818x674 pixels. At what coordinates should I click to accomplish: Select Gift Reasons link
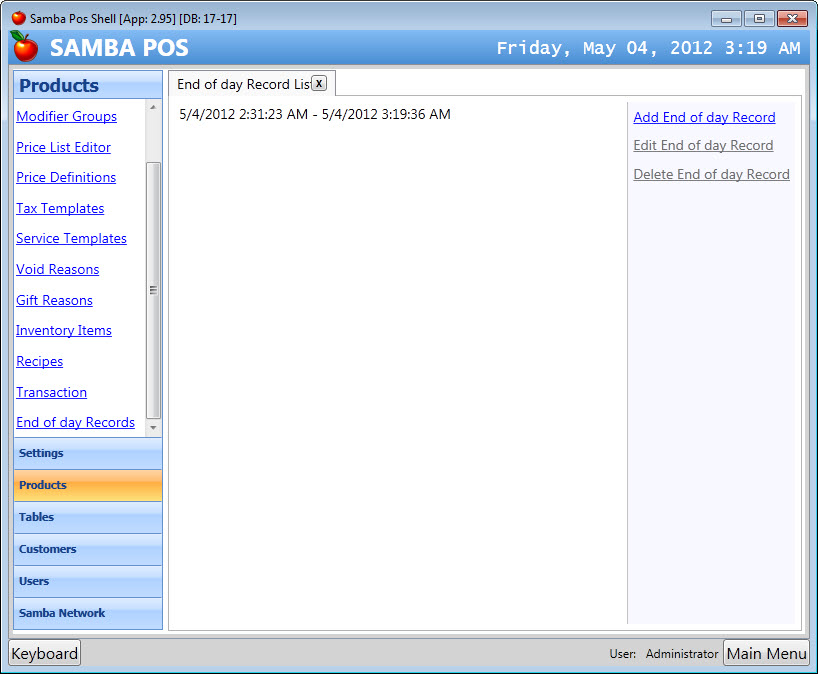click(x=54, y=300)
